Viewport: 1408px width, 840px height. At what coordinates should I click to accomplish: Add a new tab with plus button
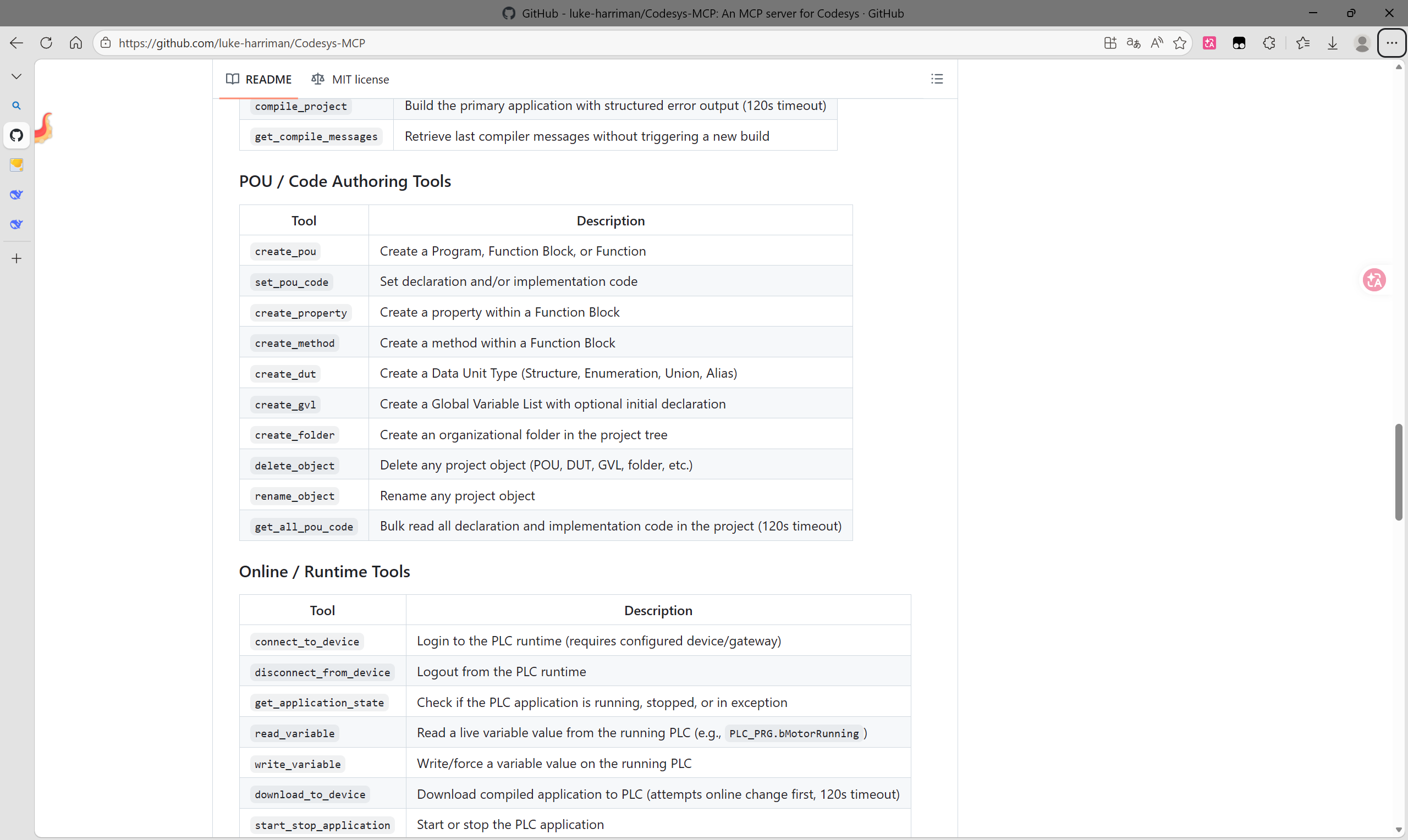click(16, 259)
